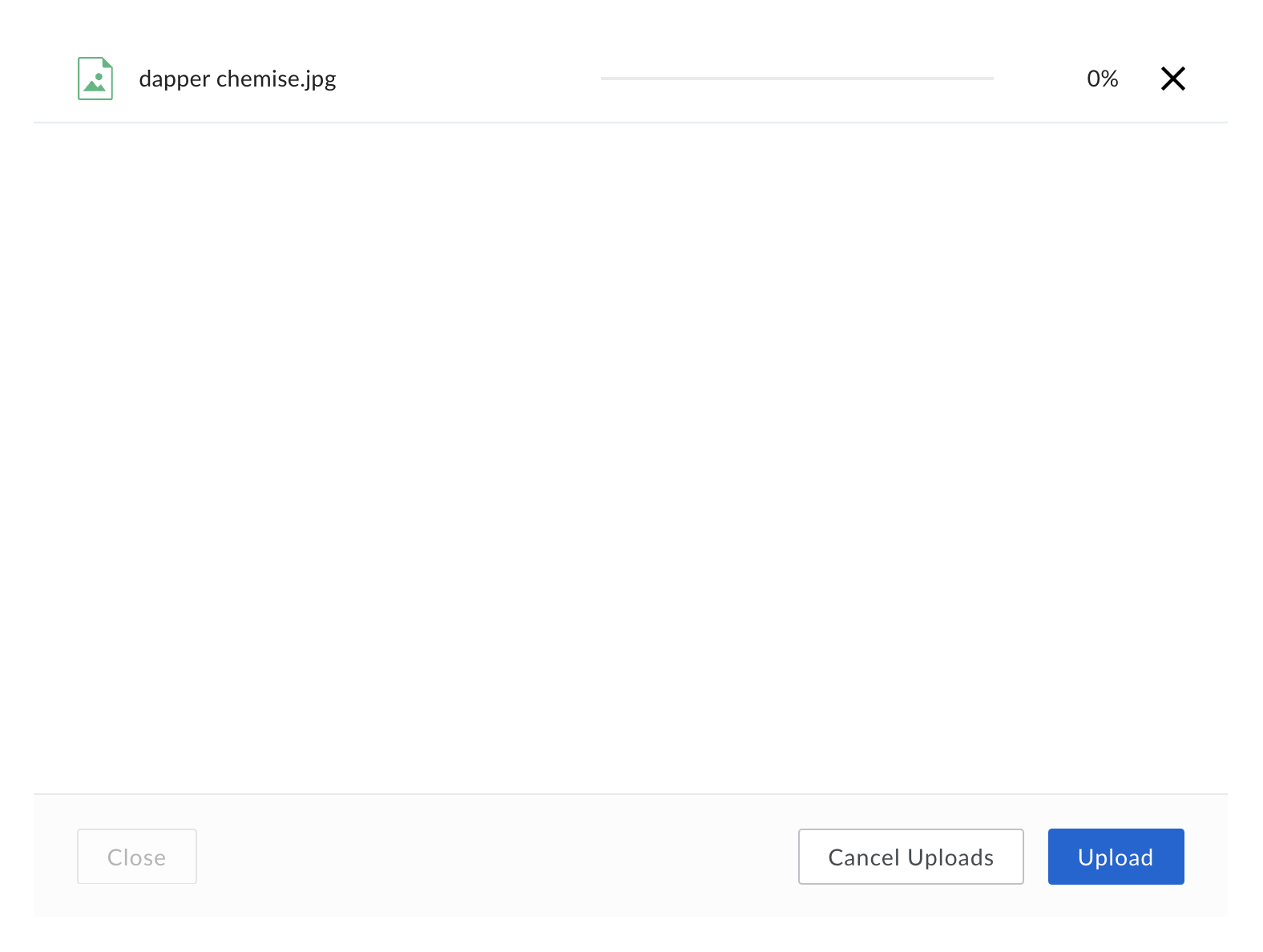This screenshot has height=952, width=1263.
Task: Select the filename dapper chemise.jpg
Action: click(238, 78)
